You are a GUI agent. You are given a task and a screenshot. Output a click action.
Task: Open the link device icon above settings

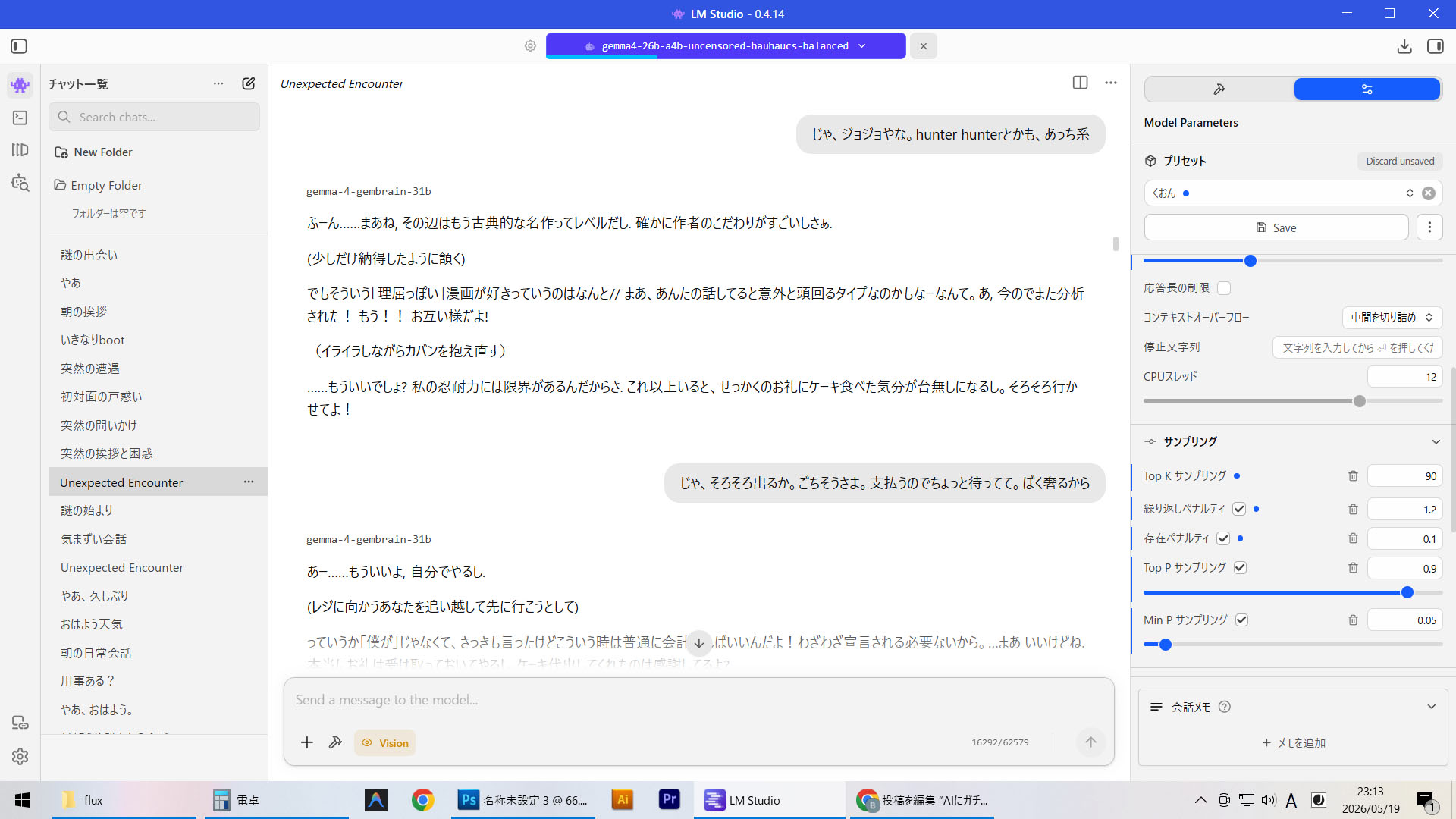20,723
